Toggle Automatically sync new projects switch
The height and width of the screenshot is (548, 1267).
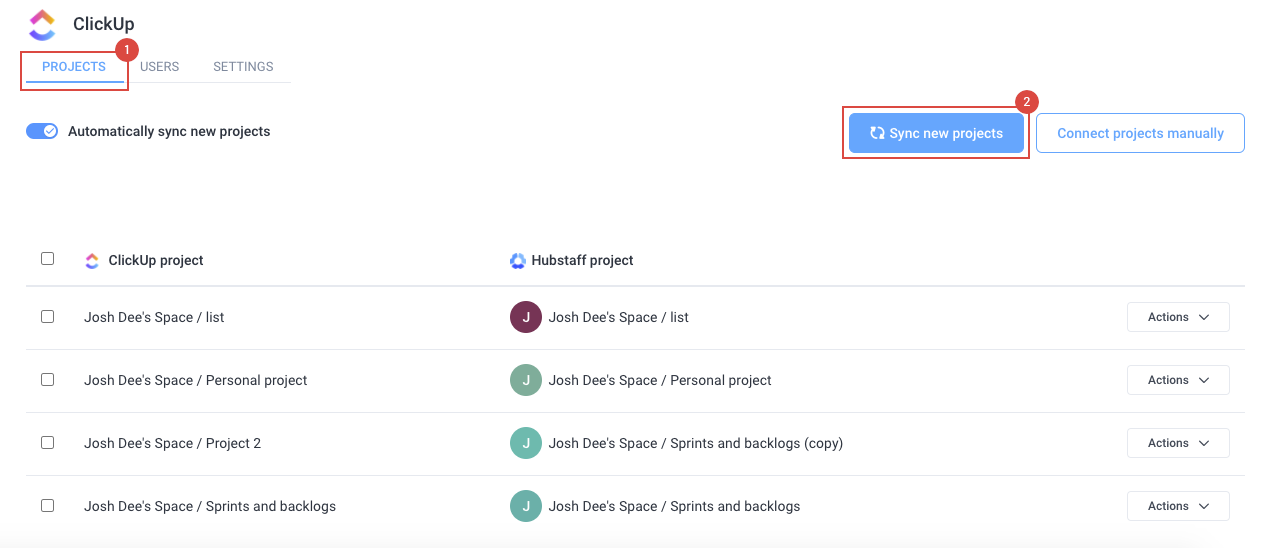click(x=42, y=131)
